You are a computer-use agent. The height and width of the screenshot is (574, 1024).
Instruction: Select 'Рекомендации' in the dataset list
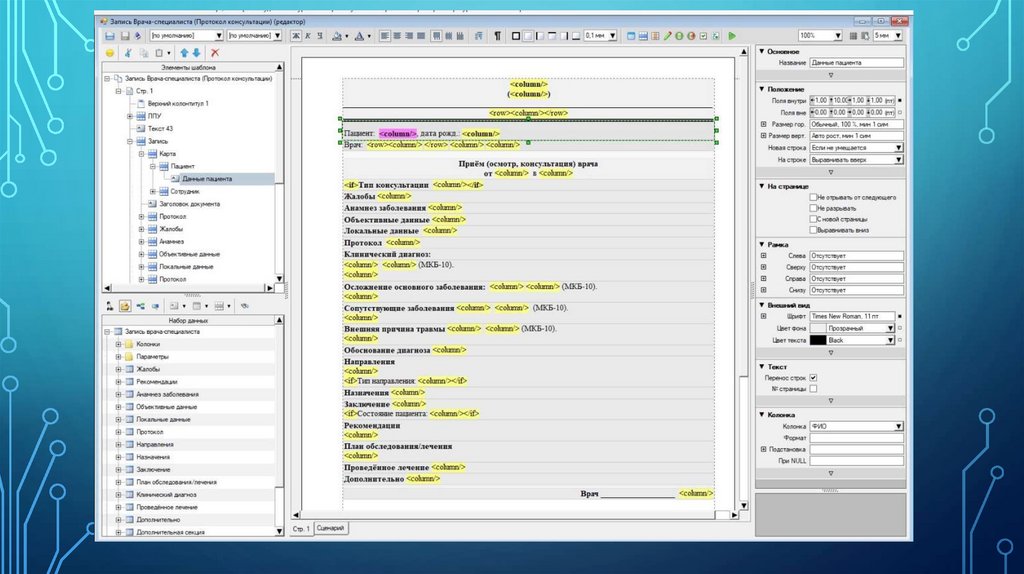157,381
